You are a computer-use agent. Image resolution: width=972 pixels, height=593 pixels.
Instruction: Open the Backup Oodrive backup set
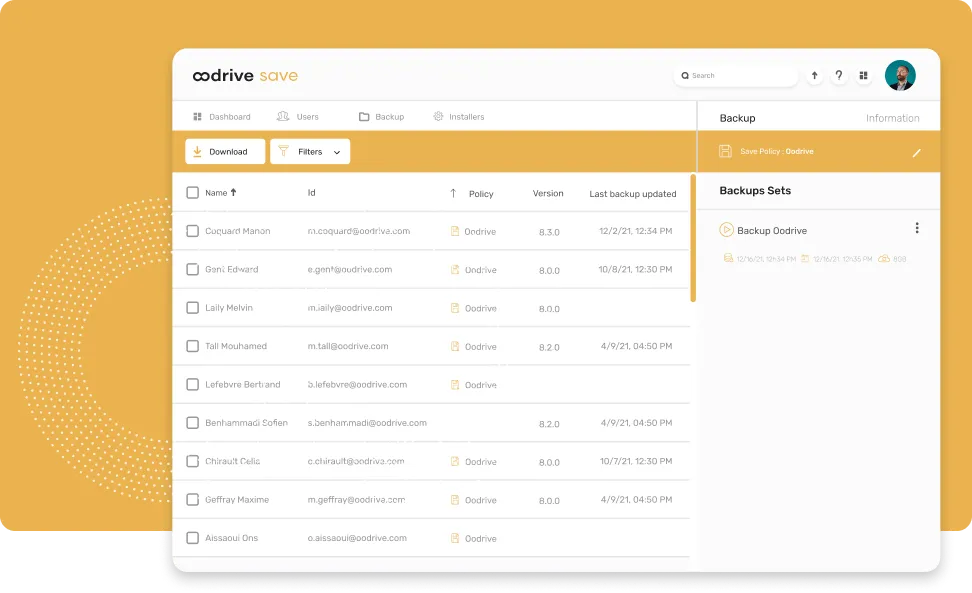point(772,231)
